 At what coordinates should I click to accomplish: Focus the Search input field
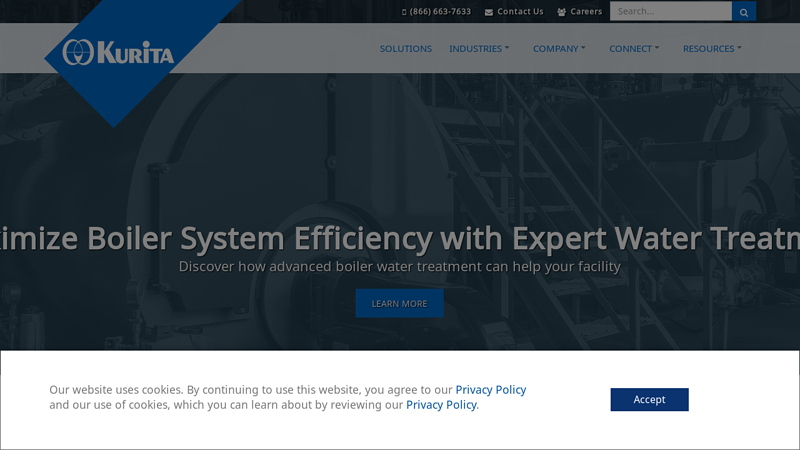click(x=671, y=11)
